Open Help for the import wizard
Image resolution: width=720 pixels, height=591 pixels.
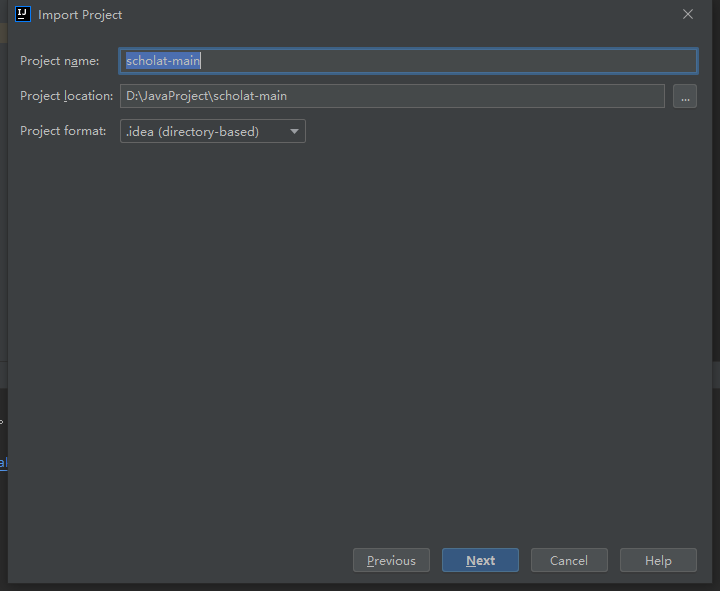point(658,560)
